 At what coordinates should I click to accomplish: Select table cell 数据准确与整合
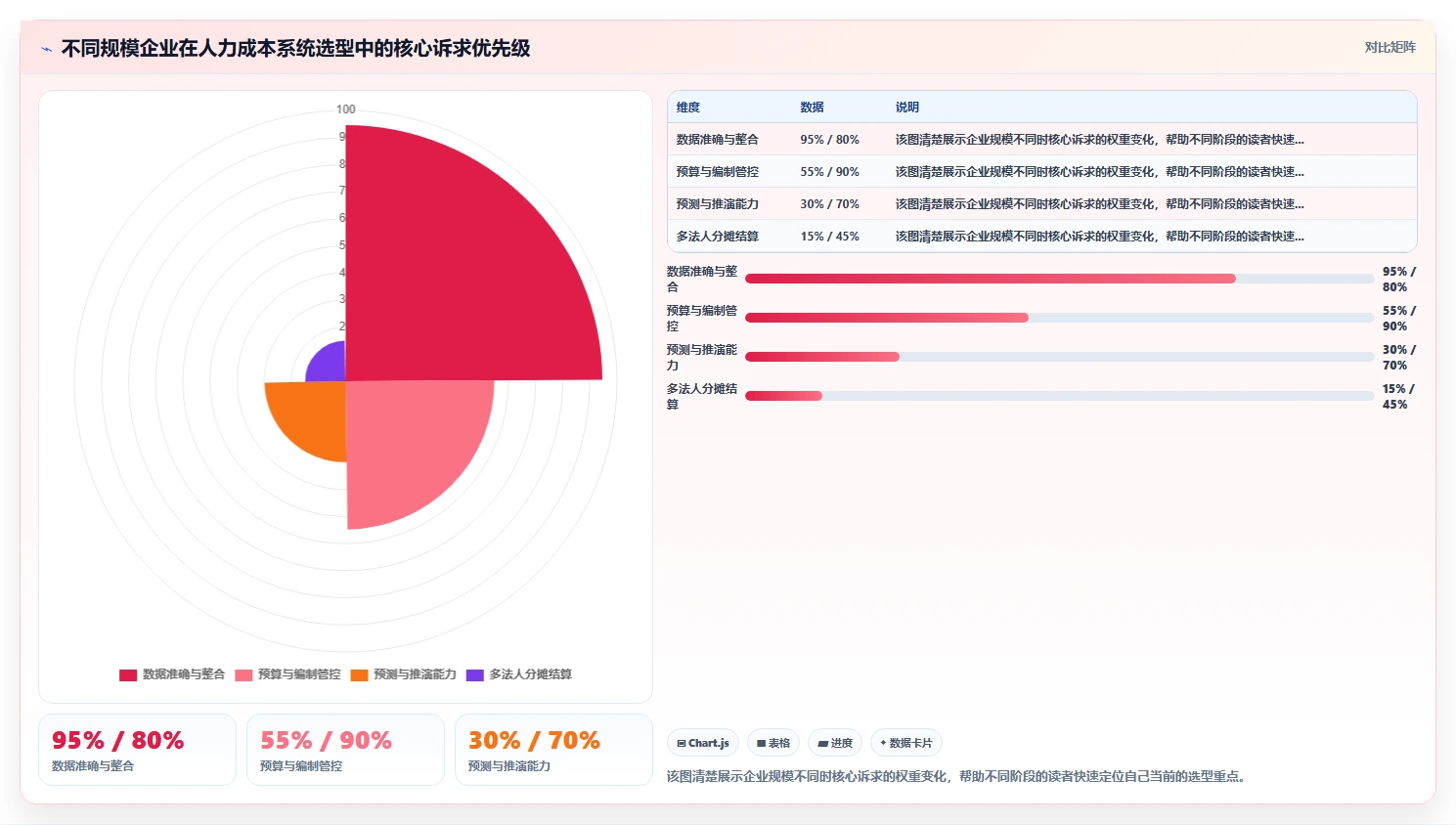coord(718,140)
